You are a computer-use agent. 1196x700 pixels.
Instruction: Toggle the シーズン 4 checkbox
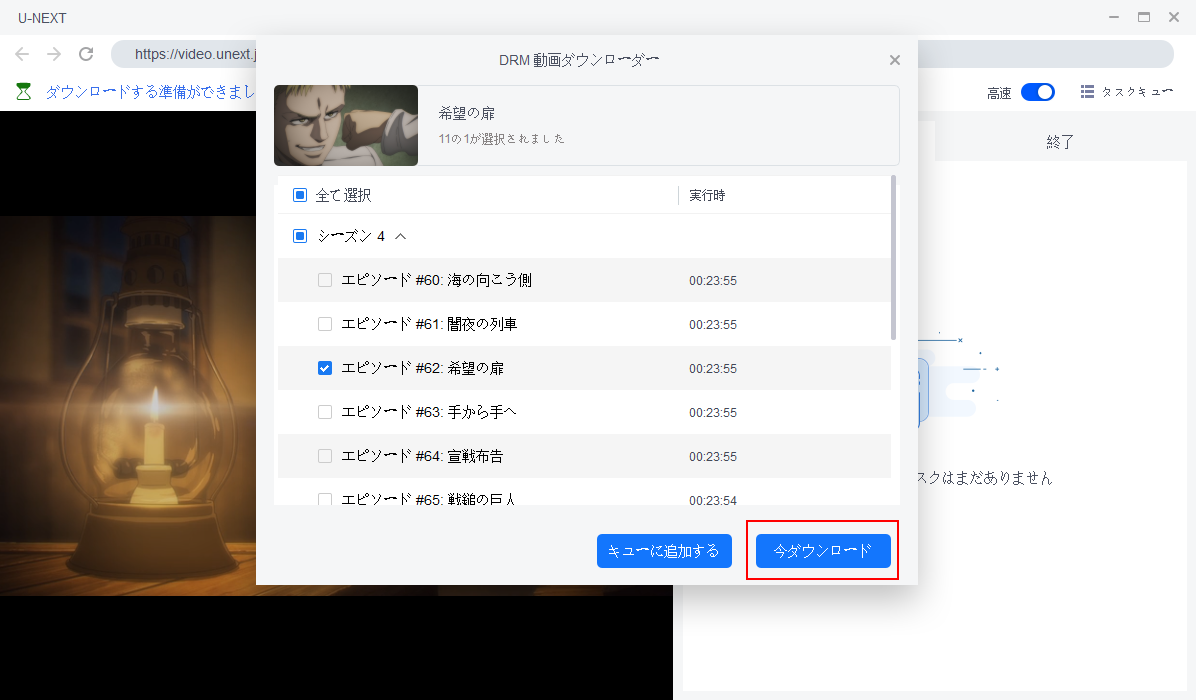(x=300, y=236)
